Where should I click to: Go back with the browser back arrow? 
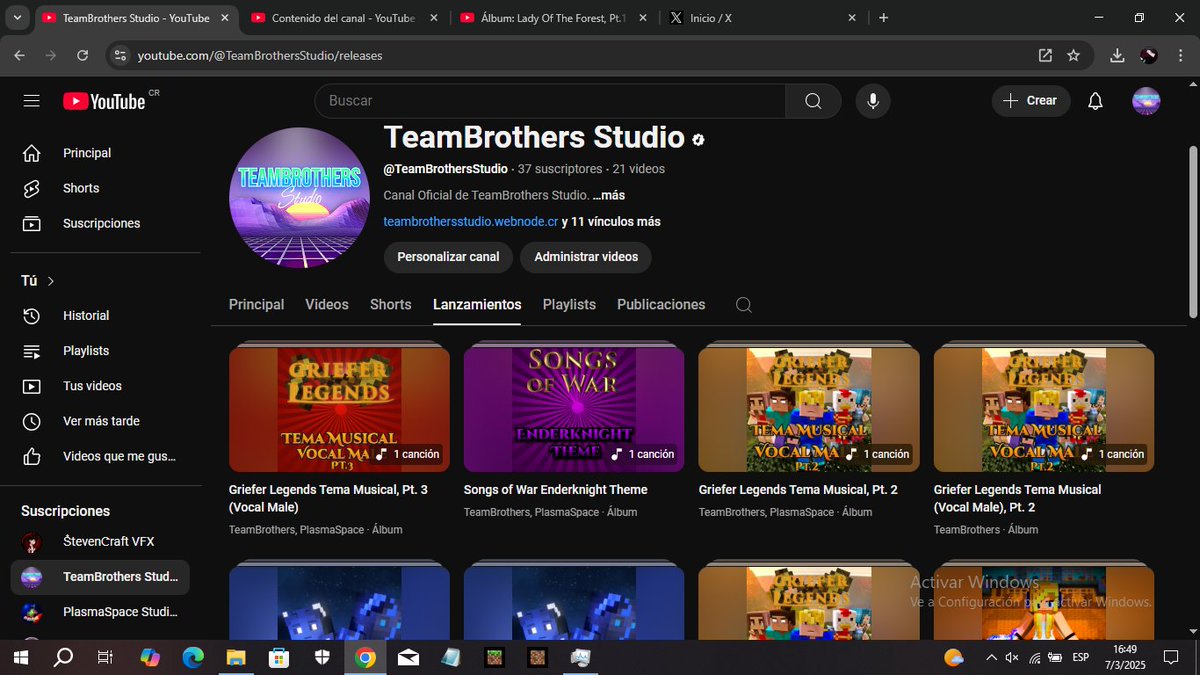coord(19,56)
